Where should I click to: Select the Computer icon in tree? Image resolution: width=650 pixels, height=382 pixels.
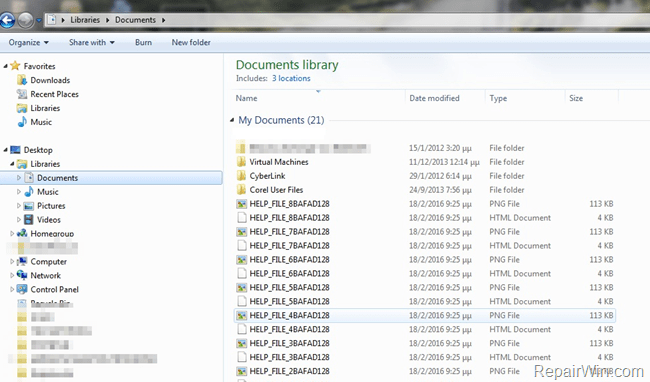pyautogui.click(x=22, y=261)
